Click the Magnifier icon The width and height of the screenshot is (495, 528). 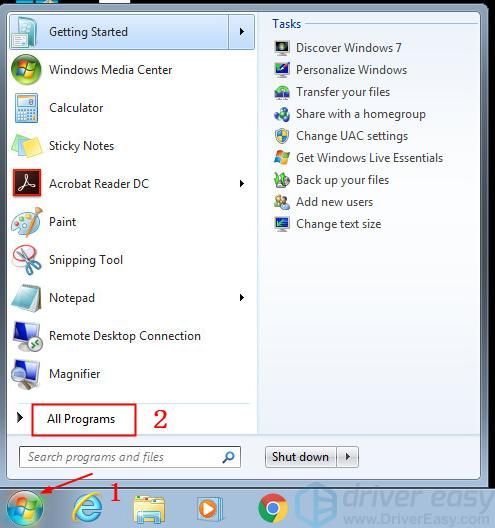[26, 374]
